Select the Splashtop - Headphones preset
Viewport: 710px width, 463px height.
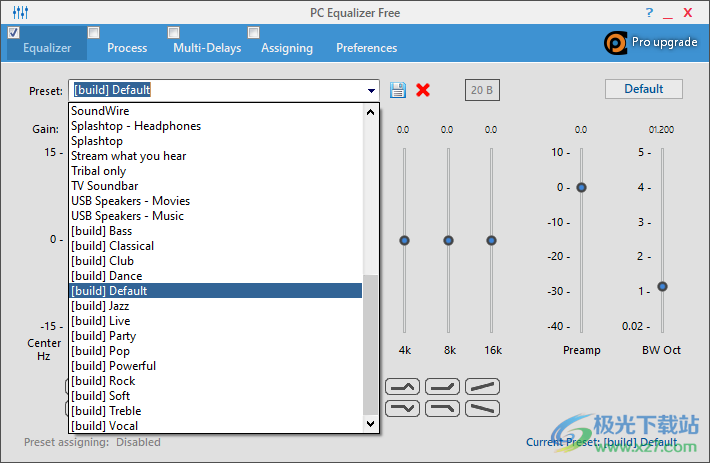click(x=216, y=126)
